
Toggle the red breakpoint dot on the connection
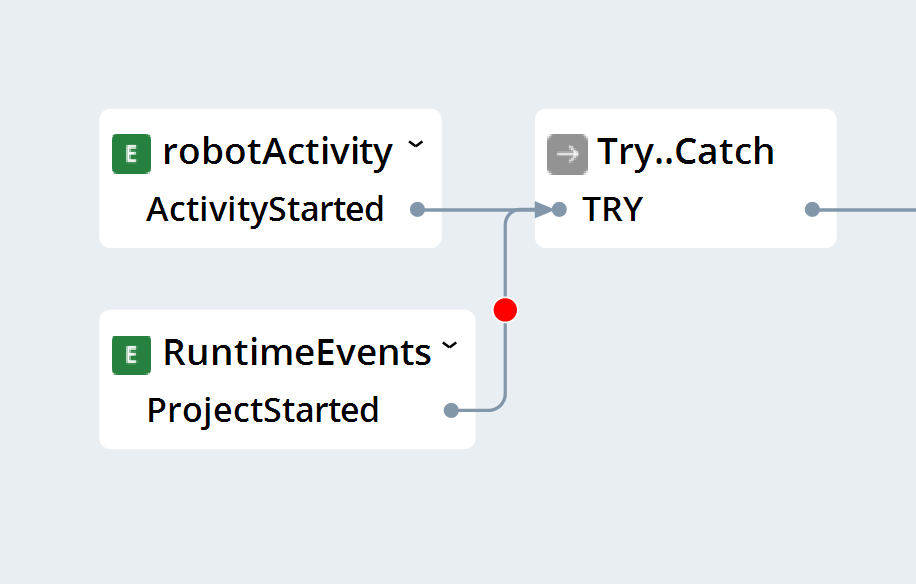505,310
